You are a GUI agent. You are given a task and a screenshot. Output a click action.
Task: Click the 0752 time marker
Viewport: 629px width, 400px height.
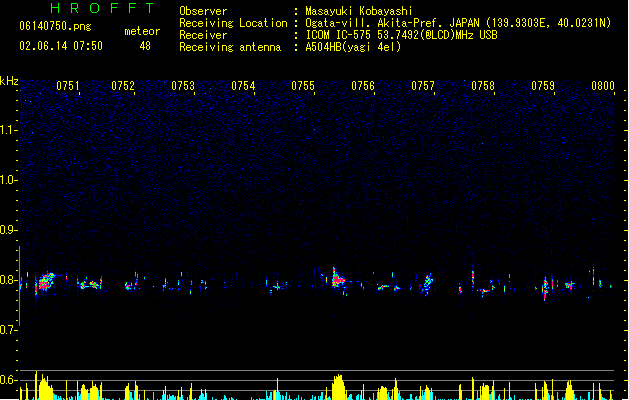123,86
